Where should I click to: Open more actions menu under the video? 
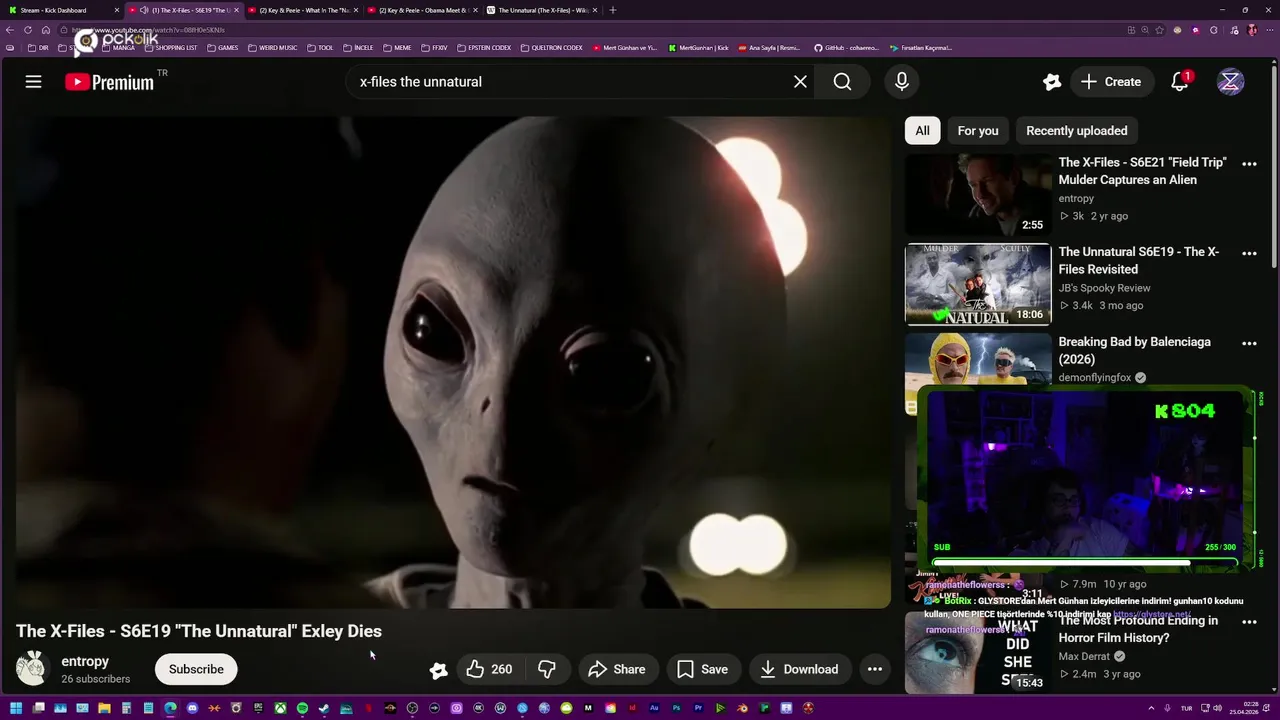[x=874, y=669]
